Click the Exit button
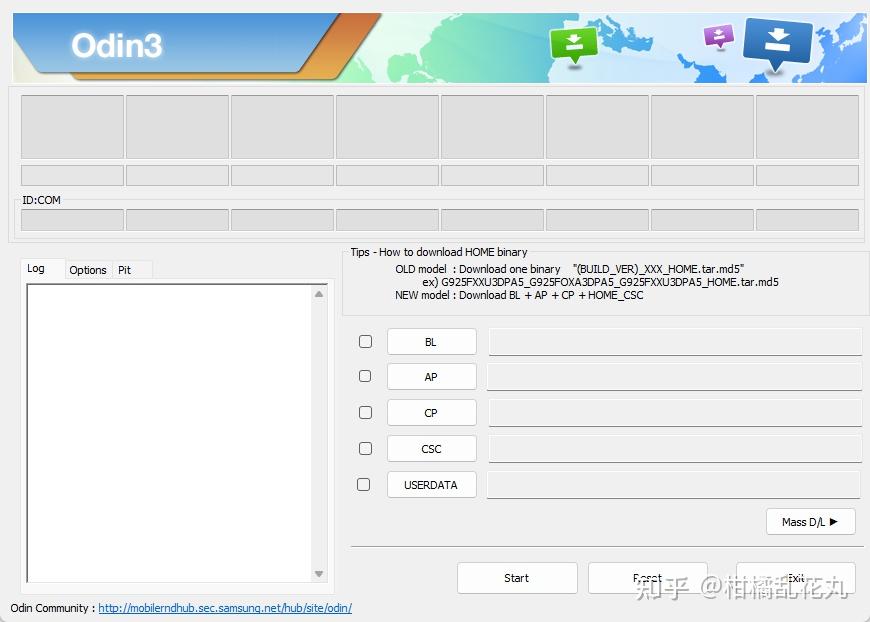 (796, 578)
